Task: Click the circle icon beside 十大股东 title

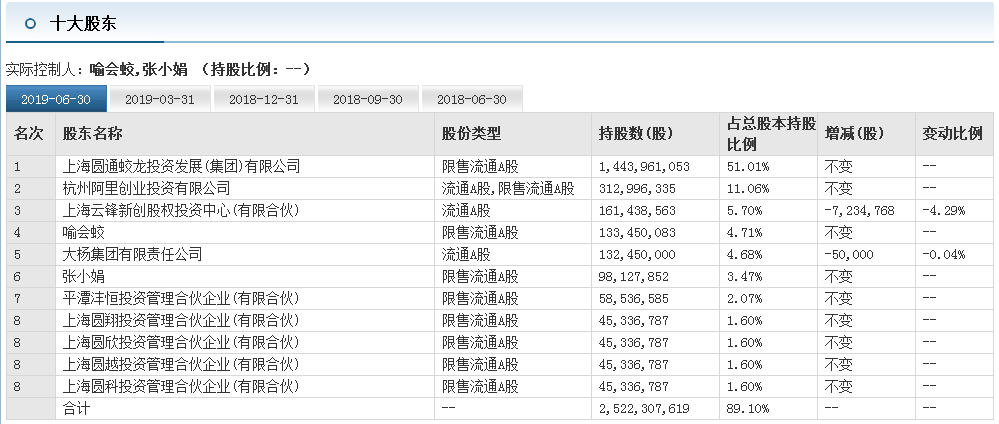Action: click(x=32, y=22)
